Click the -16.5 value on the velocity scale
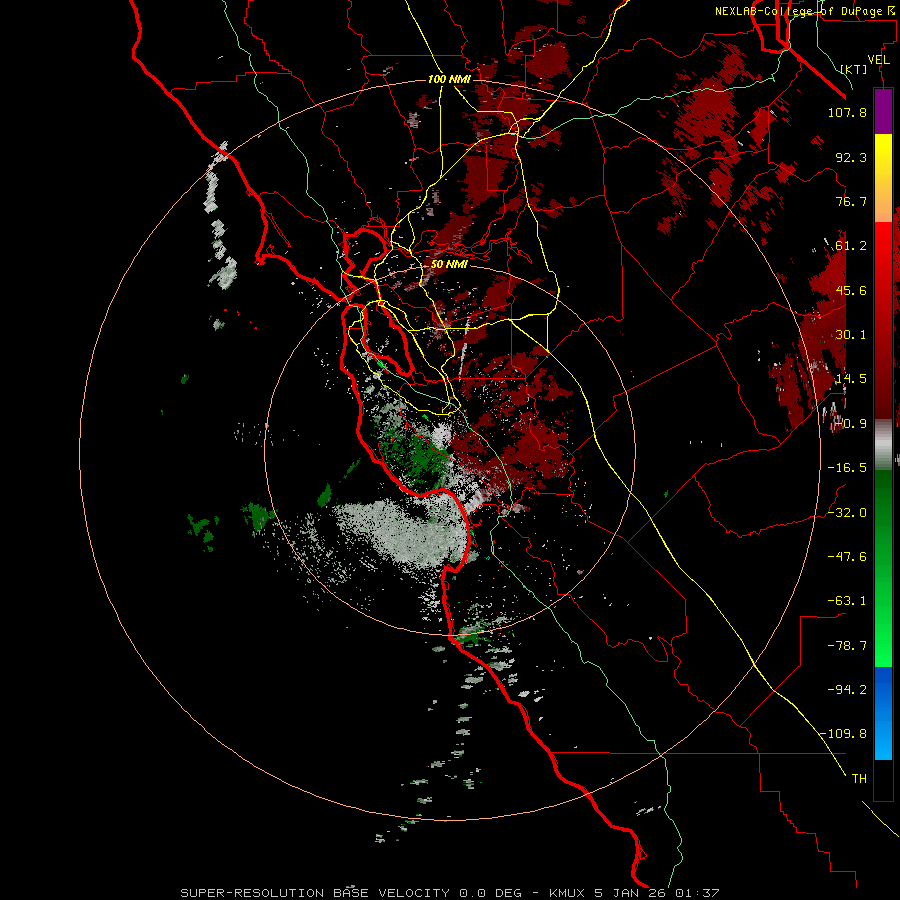The height and width of the screenshot is (900, 900). coord(847,468)
